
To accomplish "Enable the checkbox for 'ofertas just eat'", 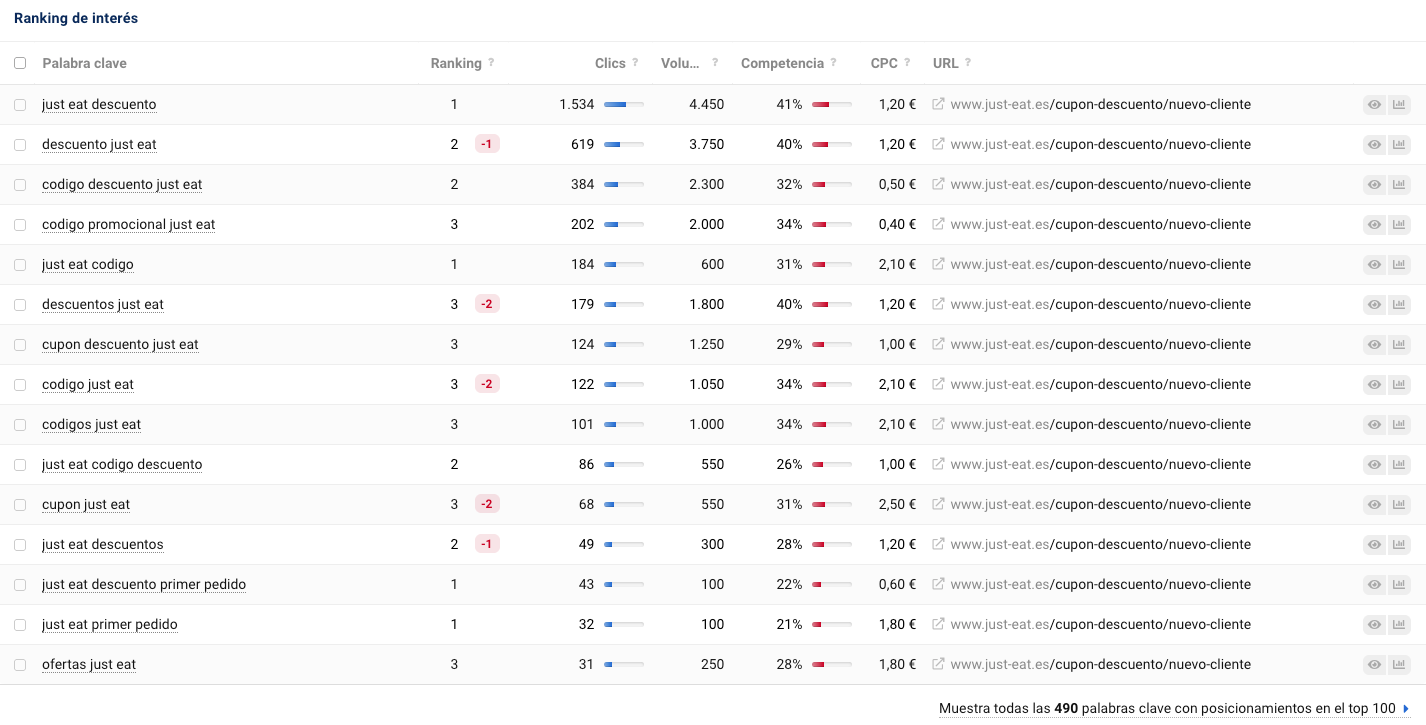I will tap(20, 664).
